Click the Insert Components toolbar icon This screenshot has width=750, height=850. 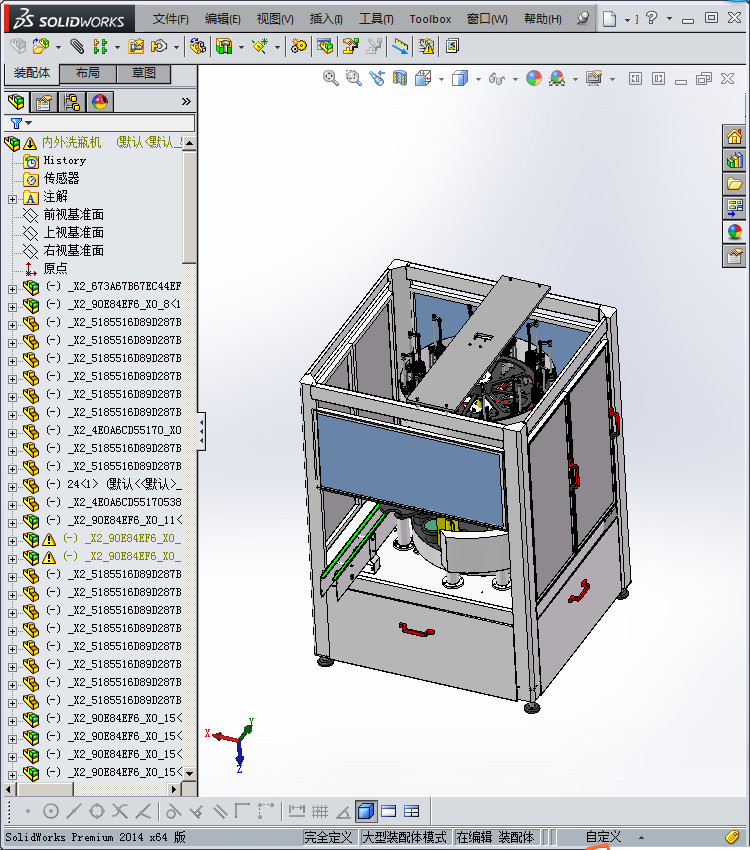[x=41, y=47]
